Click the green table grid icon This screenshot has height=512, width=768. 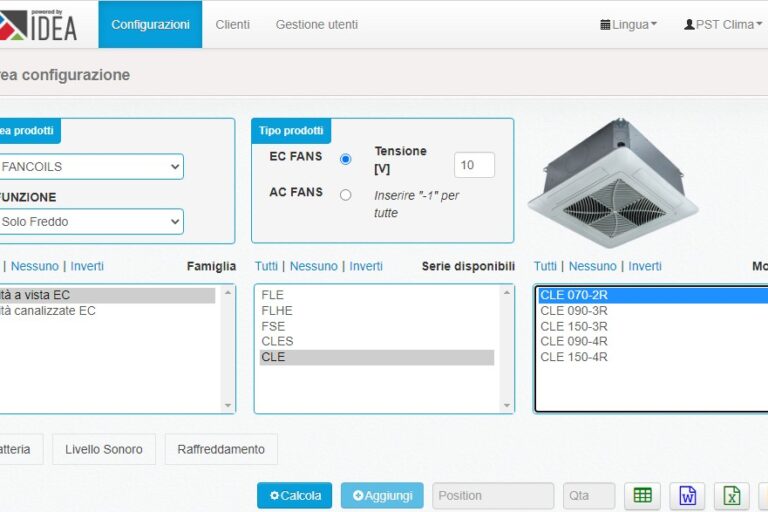642,495
